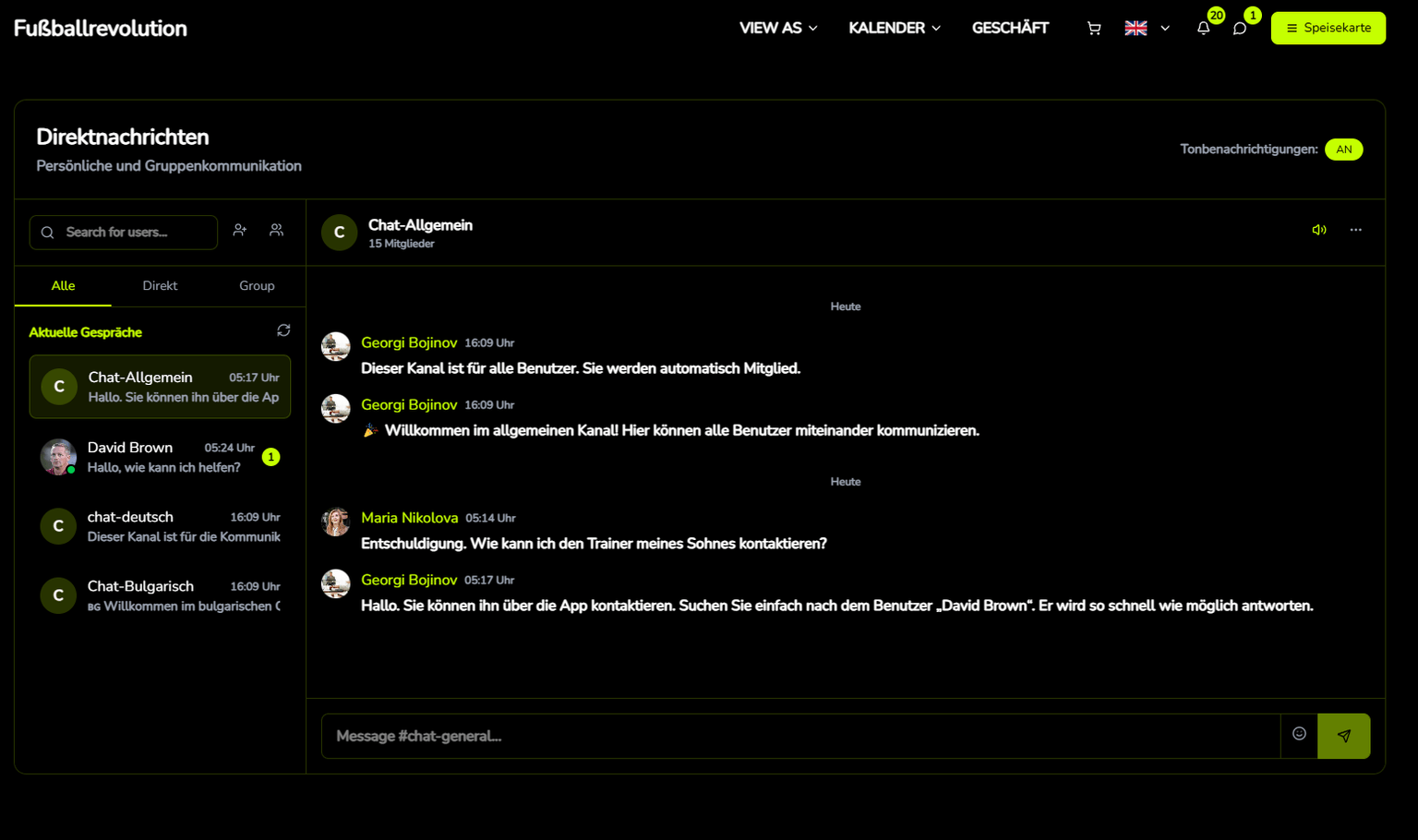This screenshot has height=840, width=1418.
Task: Click David Brown's unread badge
Action: pyautogui.click(x=270, y=457)
